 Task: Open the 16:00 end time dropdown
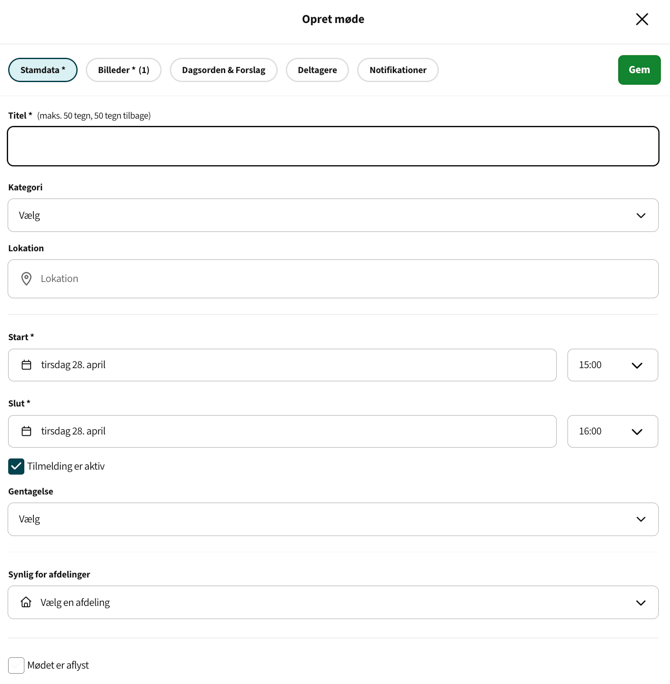tap(612, 431)
